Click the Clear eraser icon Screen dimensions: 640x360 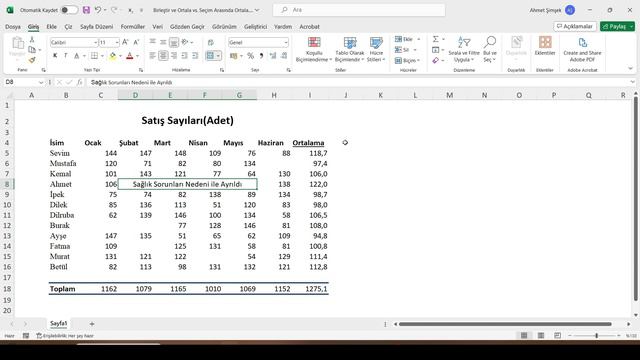pos(436,60)
